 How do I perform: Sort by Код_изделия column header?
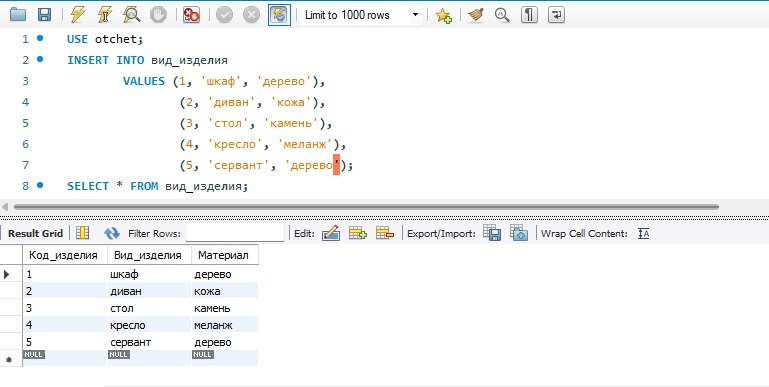(65, 255)
